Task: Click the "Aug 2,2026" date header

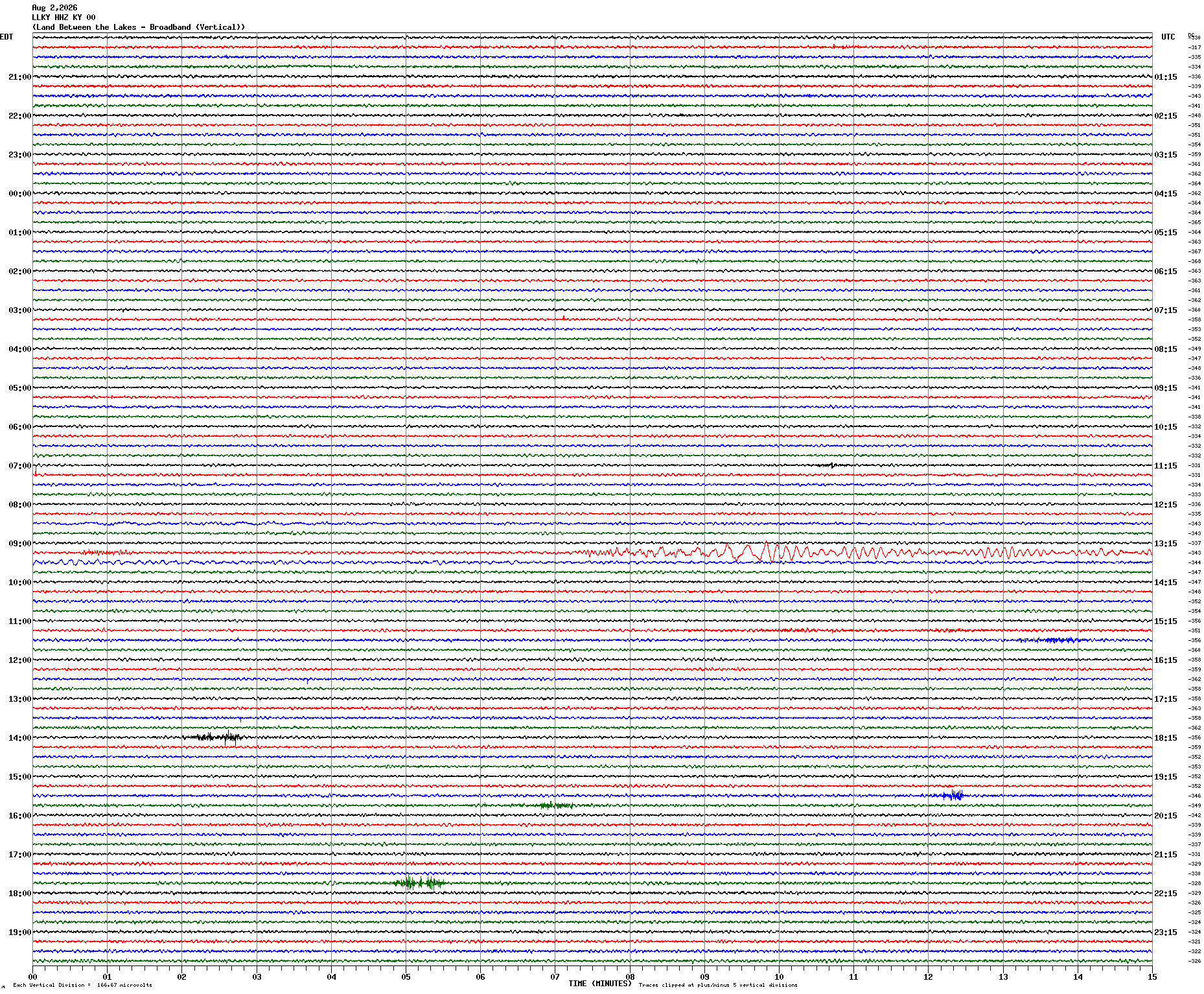Action: [x=54, y=8]
